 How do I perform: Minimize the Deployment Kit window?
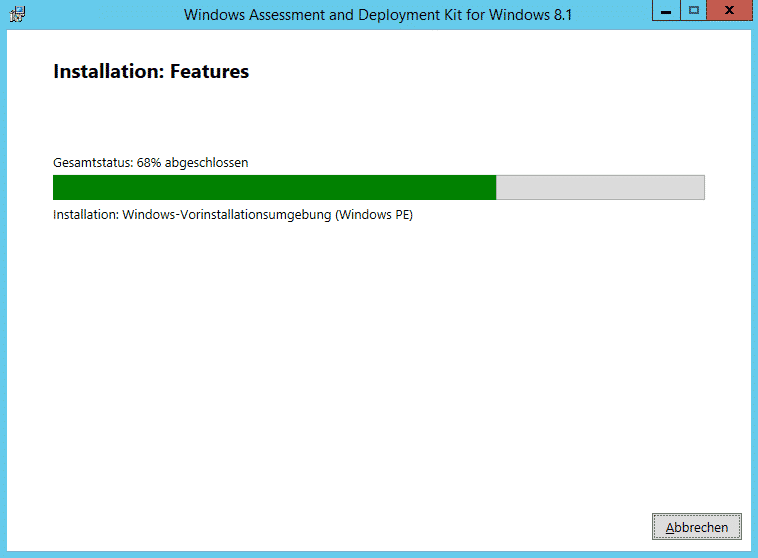click(666, 10)
